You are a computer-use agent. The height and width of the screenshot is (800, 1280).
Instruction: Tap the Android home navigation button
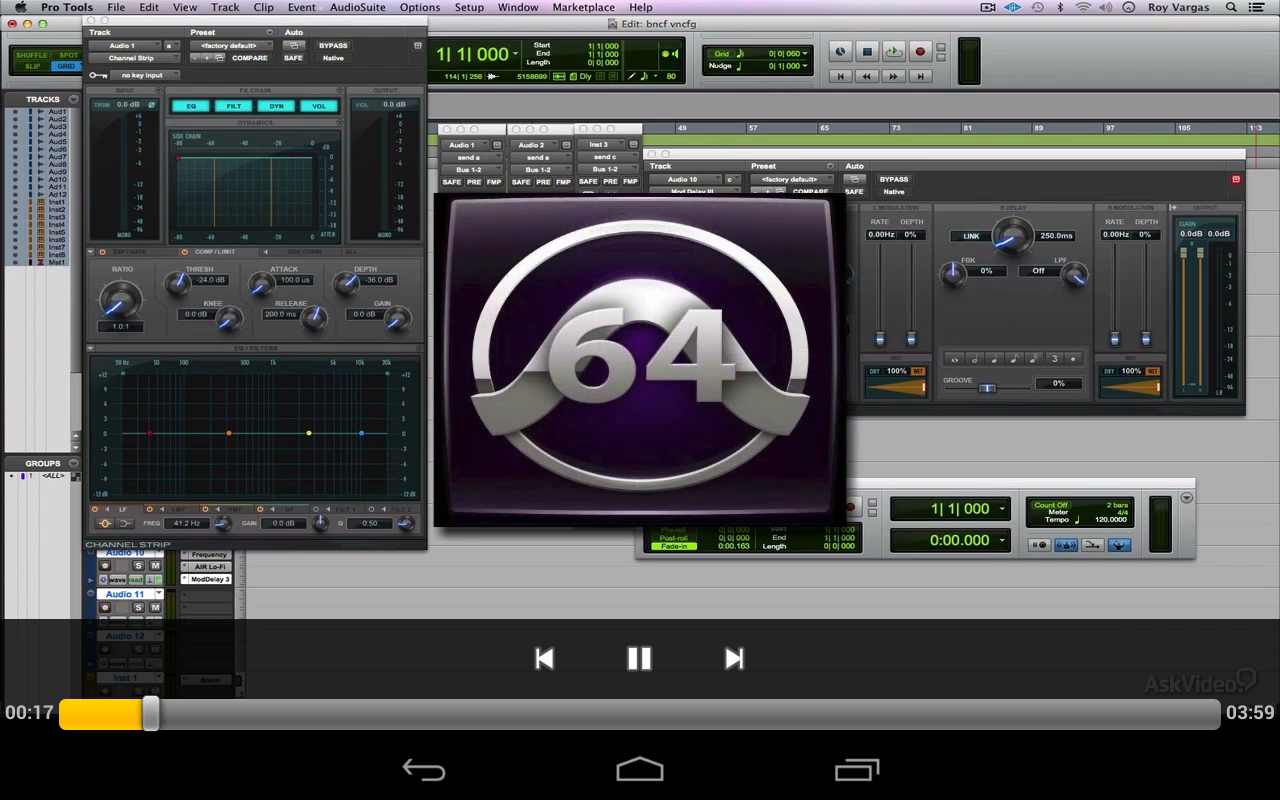pyautogui.click(x=640, y=769)
